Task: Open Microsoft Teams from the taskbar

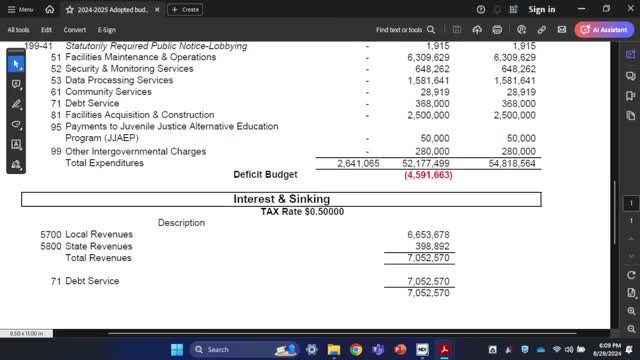Action: point(378,350)
